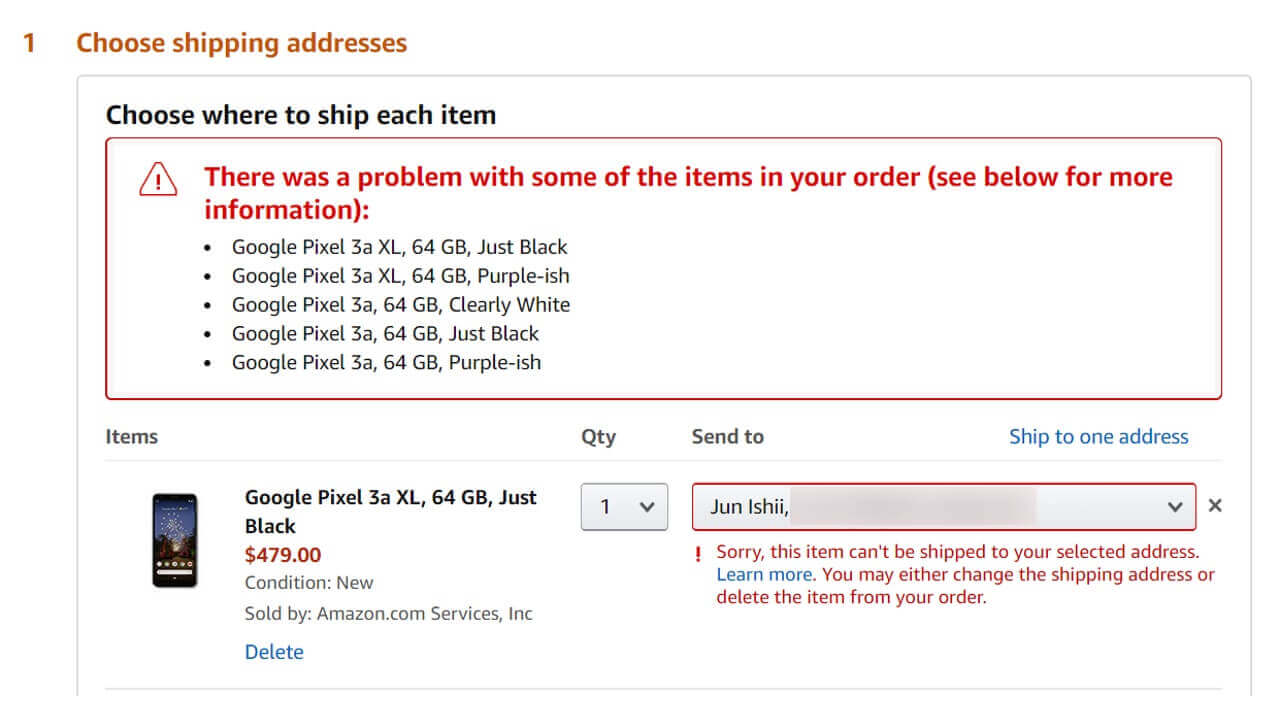Click the X icon beside the address dropdown
The height and width of the screenshot is (720, 1280).
pyautogui.click(x=1215, y=506)
